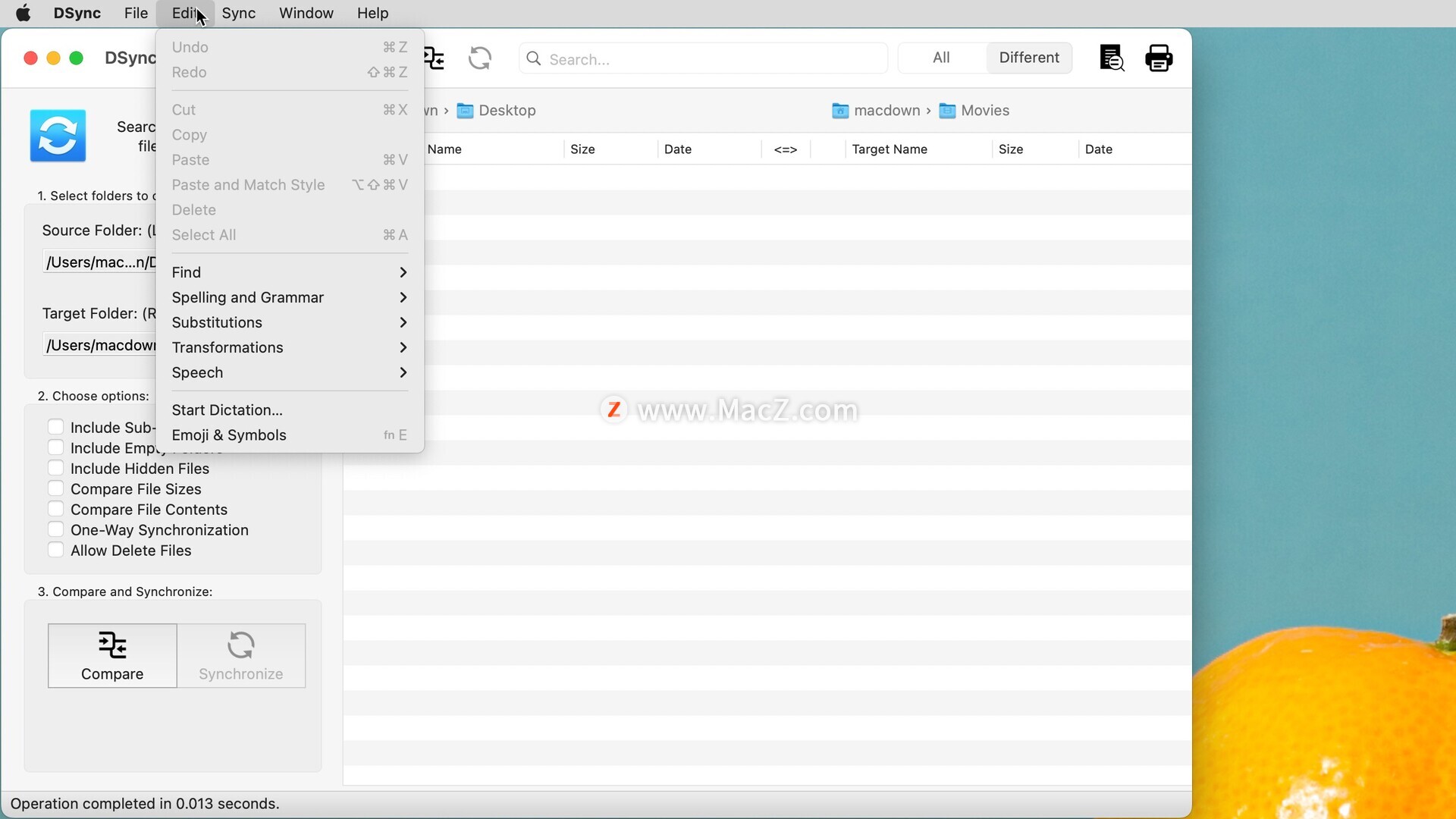Open the DSync application menu
The height and width of the screenshot is (819, 1456).
point(77,13)
